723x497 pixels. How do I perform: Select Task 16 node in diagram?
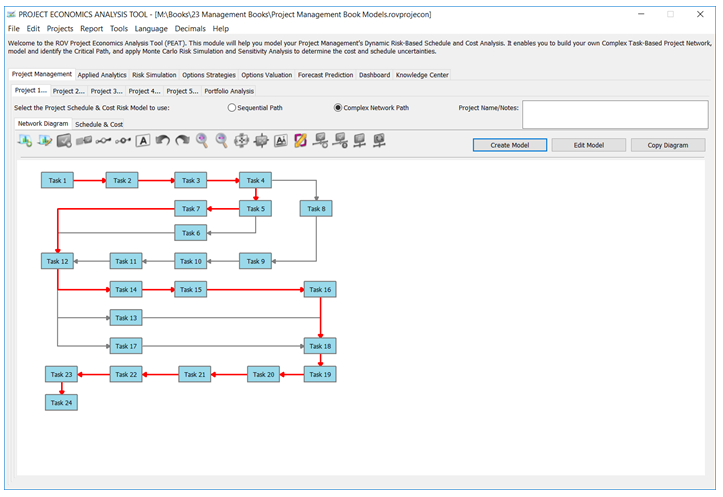coord(320,290)
